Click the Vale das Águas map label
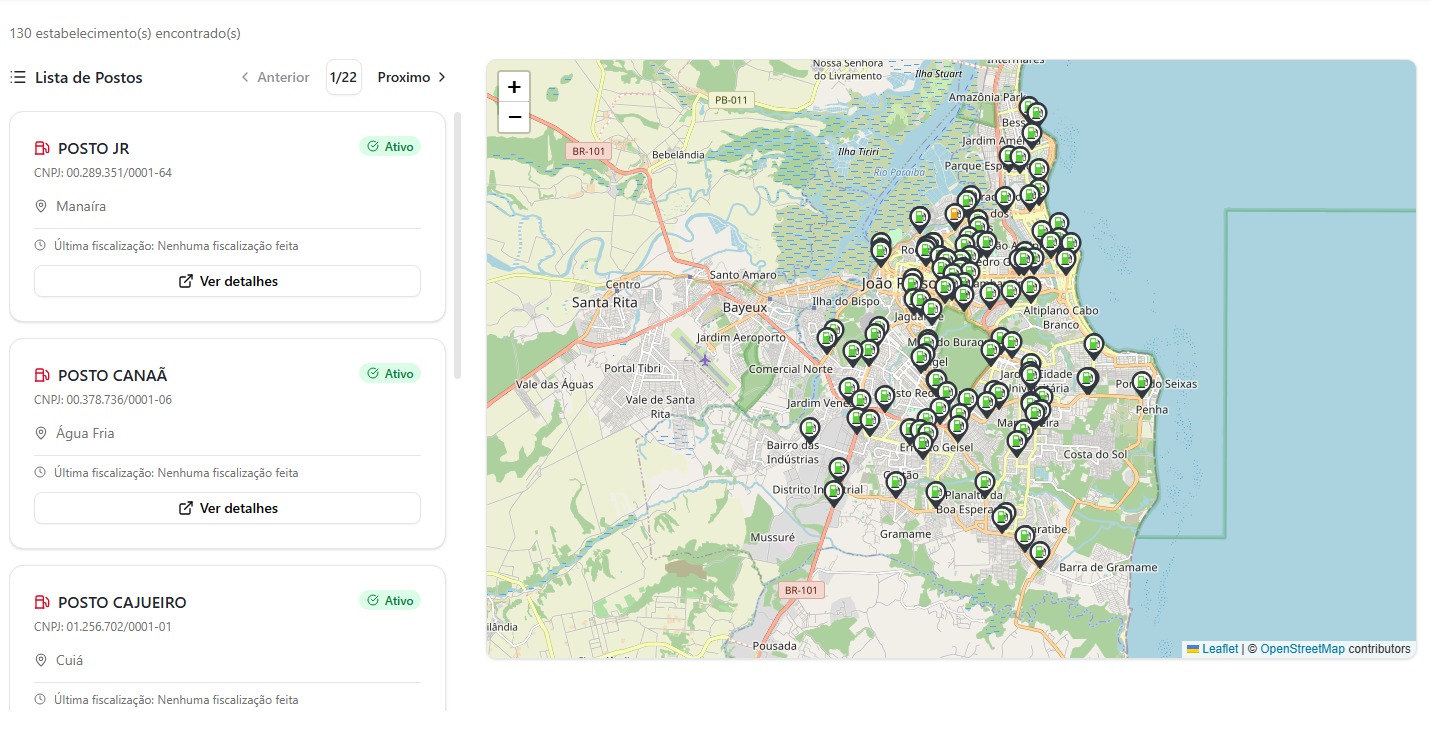The height and width of the screenshot is (731, 1431). pyautogui.click(x=555, y=385)
